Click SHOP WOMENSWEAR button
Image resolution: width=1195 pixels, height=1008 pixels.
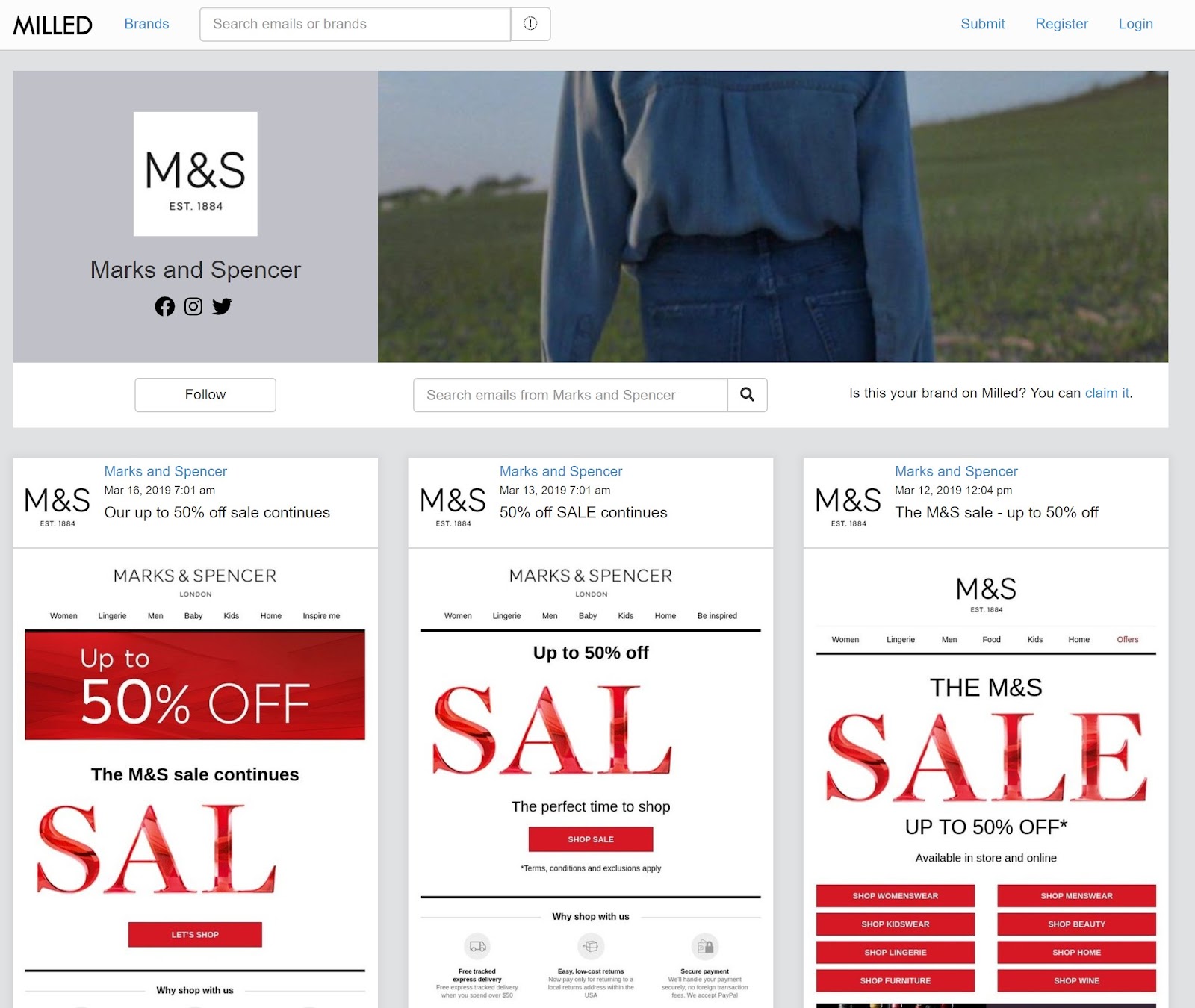896,895
